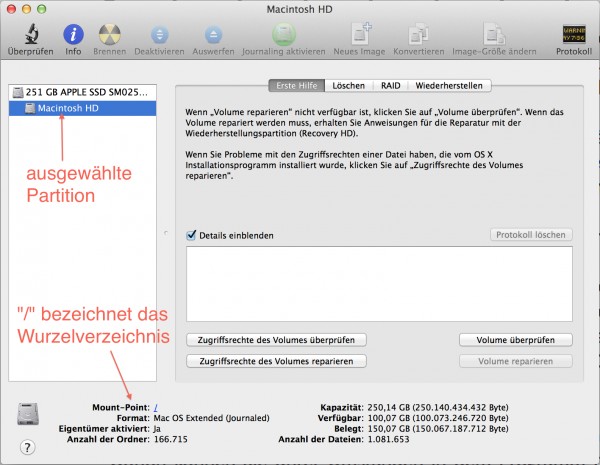600x465 pixels.
Task: Select the Macintosh HD partition
Action: click(x=82, y=108)
